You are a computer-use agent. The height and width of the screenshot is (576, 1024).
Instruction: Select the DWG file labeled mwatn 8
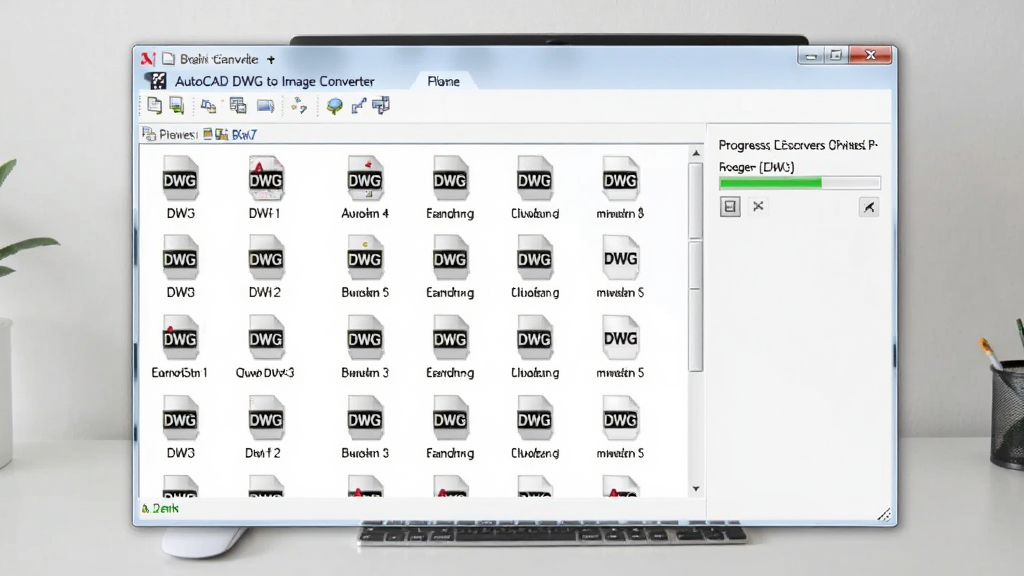pos(620,187)
